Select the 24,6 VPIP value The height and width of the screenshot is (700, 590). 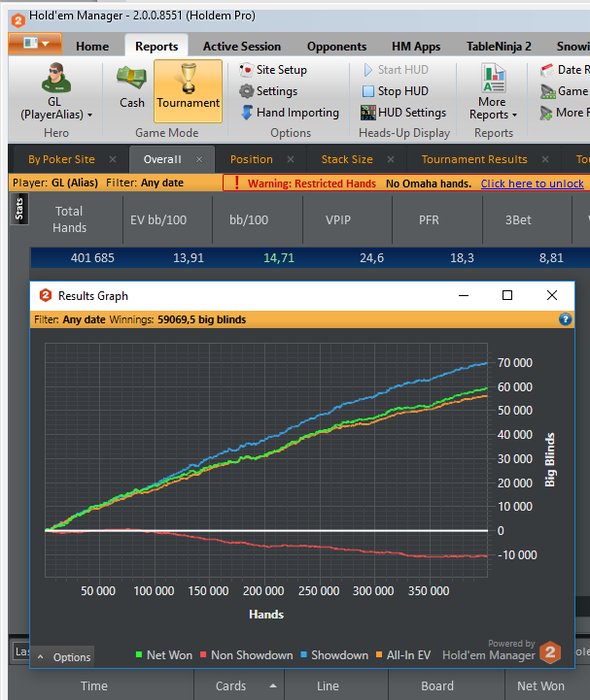(x=372, y=258)
